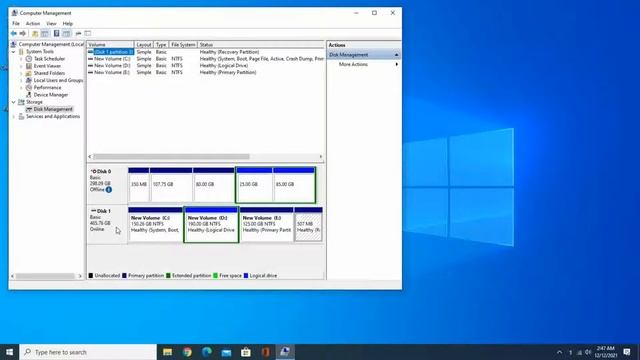Open the More Actions submenu arrow
Image resolution: width=640 pixels, height=360 pixels.
(x=396, y=64)
